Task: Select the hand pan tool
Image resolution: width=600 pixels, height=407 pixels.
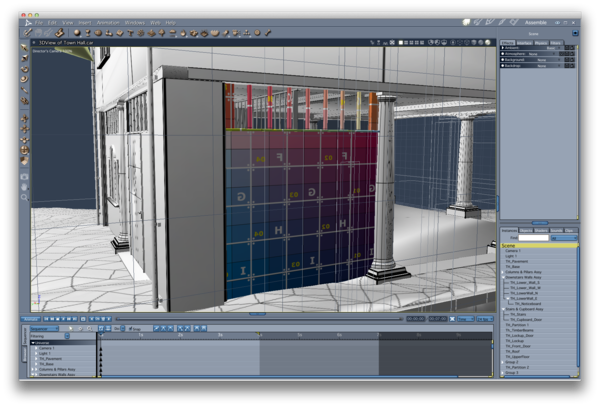Action: pos(24,187)
